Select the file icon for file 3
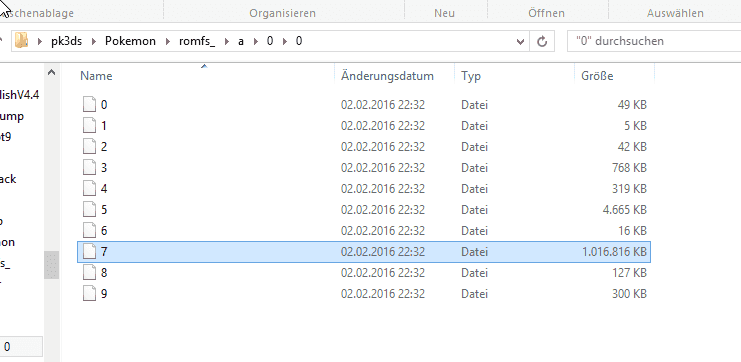Viewport: 741px width, 362px height. (x=89, y=168)
